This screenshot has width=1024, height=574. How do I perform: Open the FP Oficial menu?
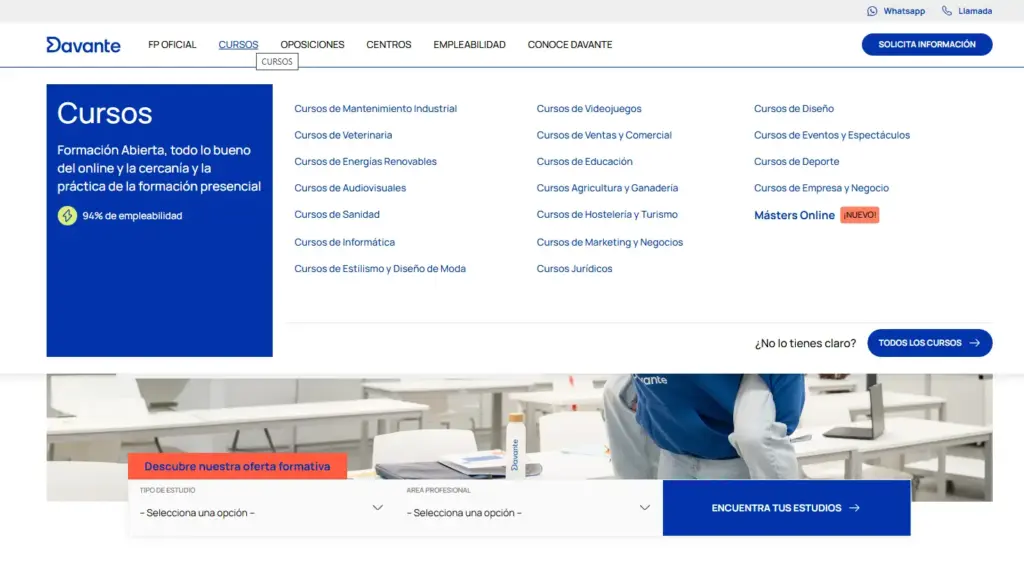coord(172,44)
